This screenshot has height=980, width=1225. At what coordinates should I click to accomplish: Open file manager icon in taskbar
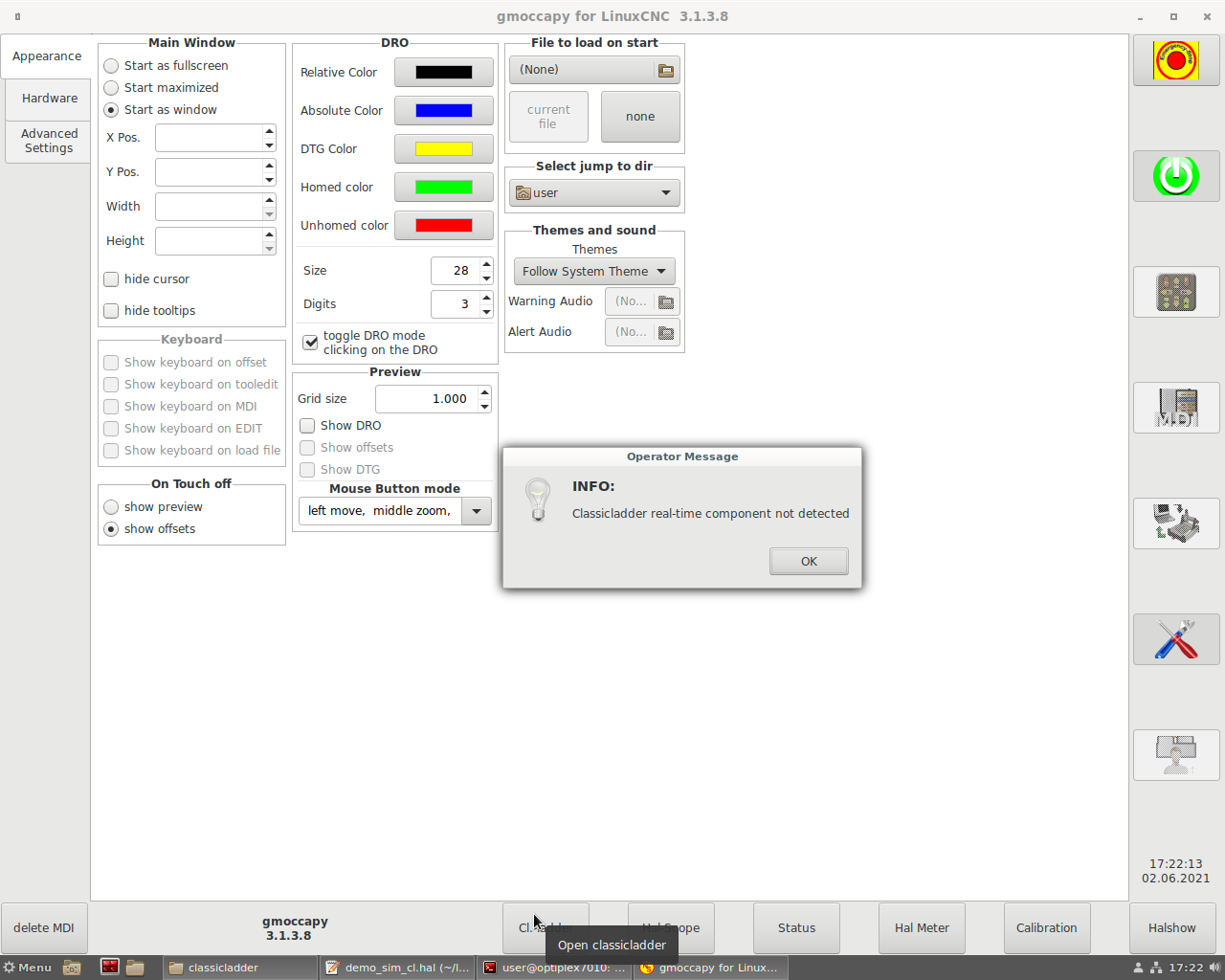[x=72, y=968]
